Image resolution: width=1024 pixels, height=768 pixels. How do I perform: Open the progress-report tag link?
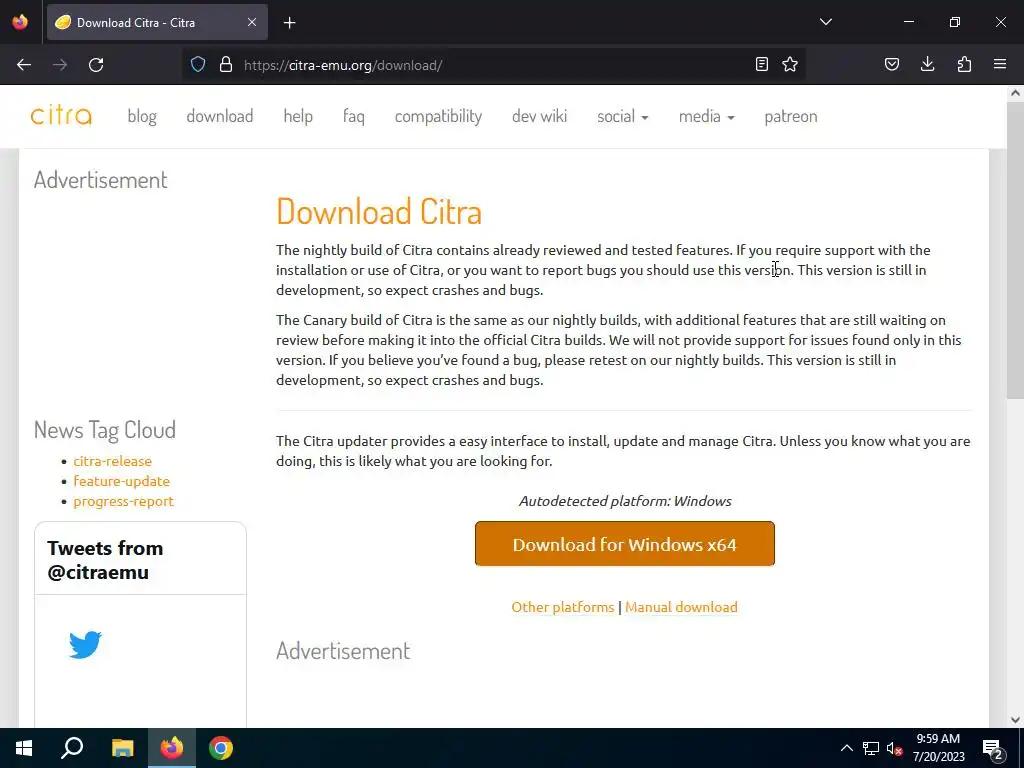click(123, 502)
